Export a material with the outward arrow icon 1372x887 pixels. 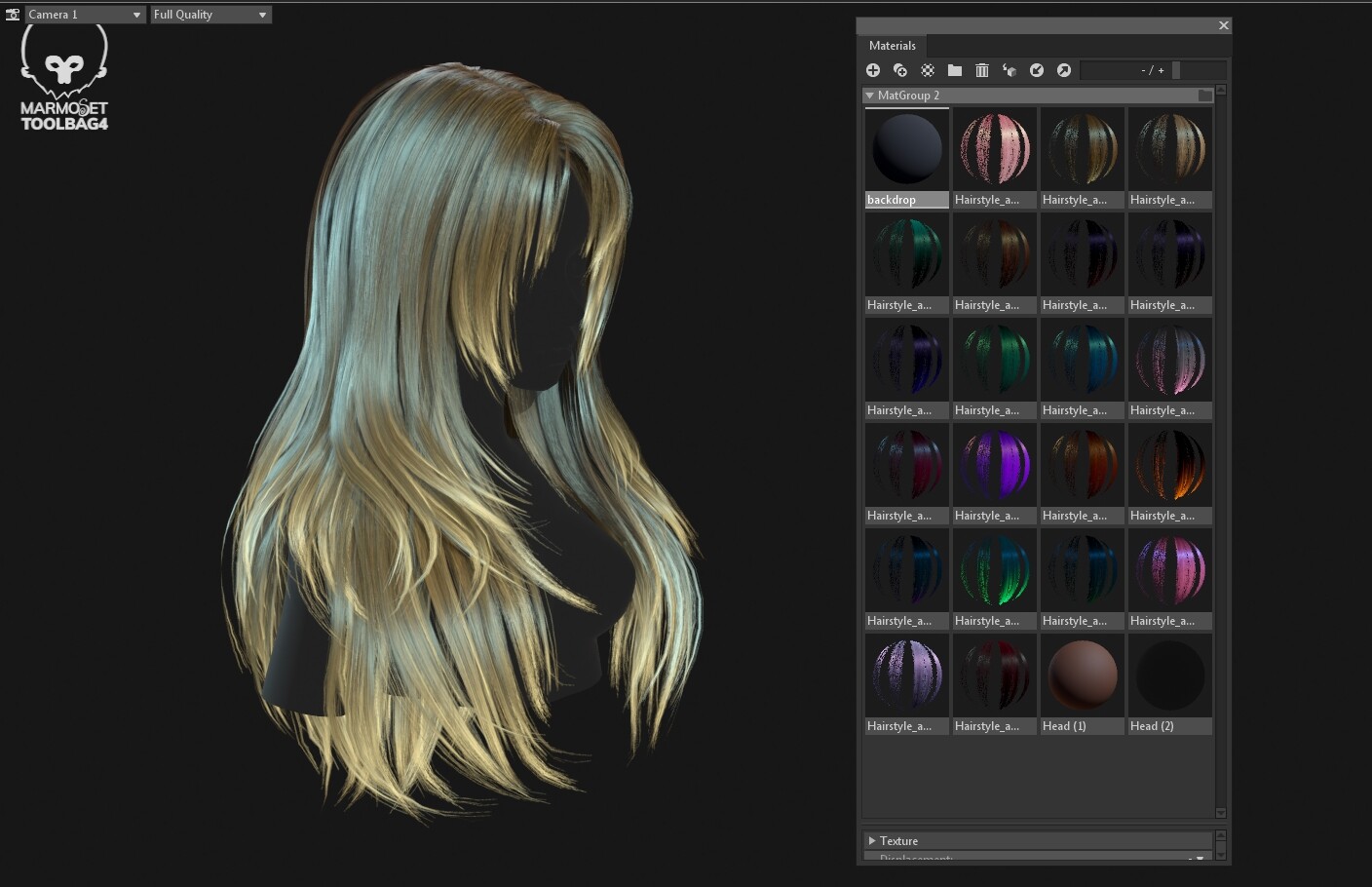coord(1064,70)
